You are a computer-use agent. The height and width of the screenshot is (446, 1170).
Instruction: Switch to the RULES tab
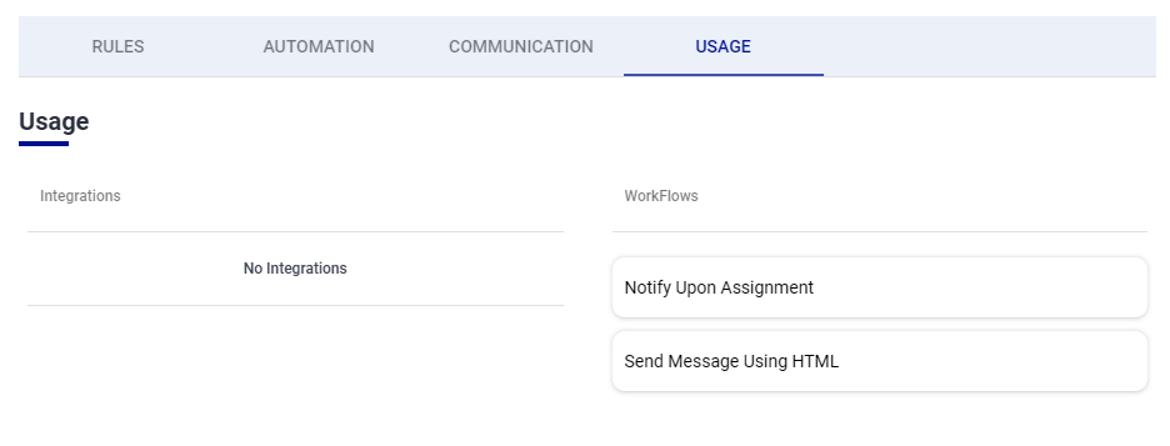point(118,47)
